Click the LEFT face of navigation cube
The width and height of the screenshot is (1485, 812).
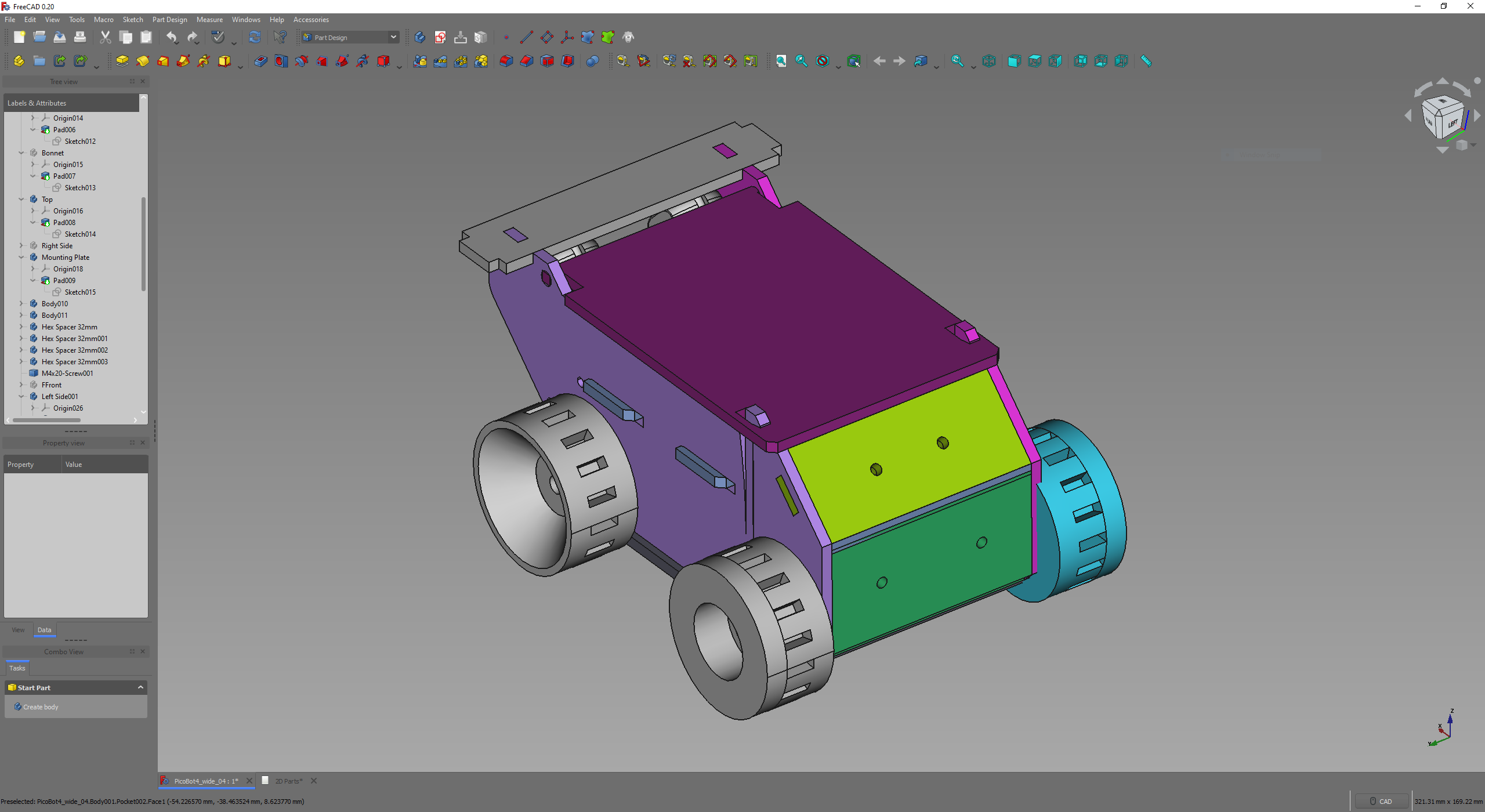click(1453, 124)
